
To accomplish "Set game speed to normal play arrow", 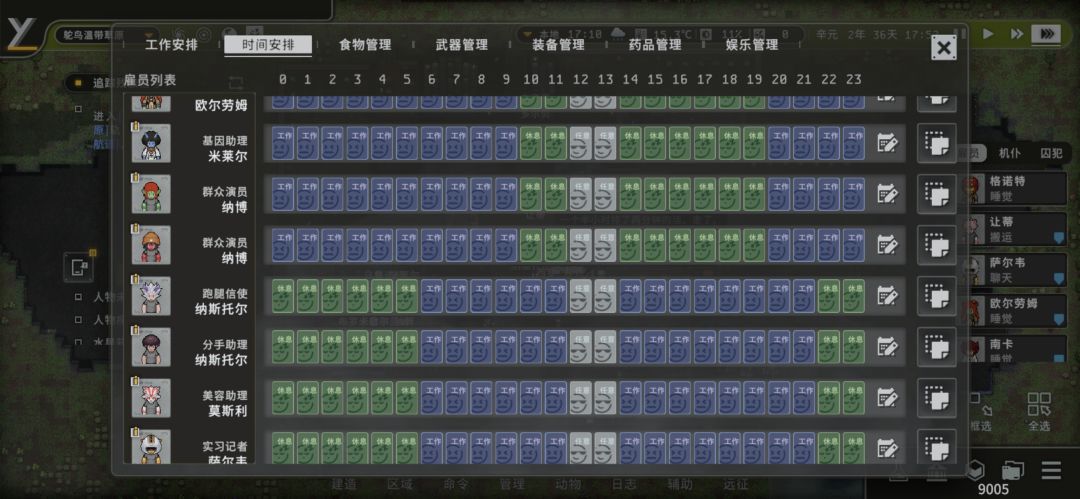I will (x=988, y=34).
